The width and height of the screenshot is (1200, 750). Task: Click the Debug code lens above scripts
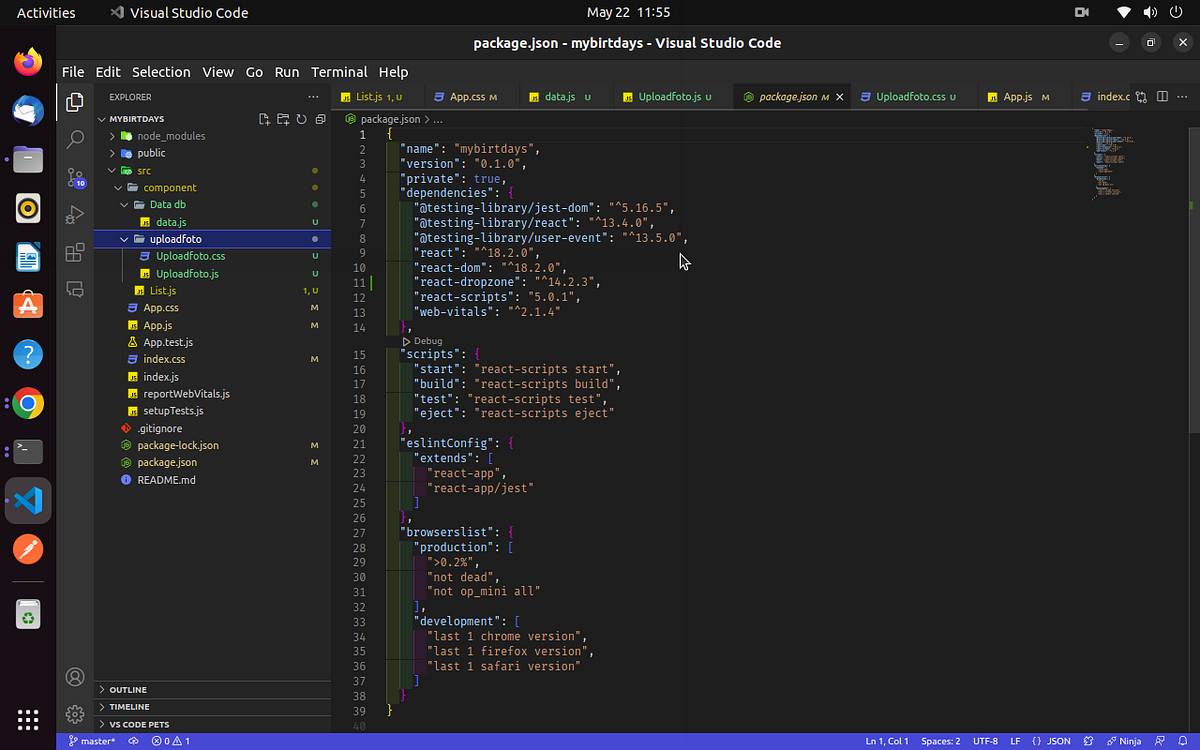[x=422, y=341]
